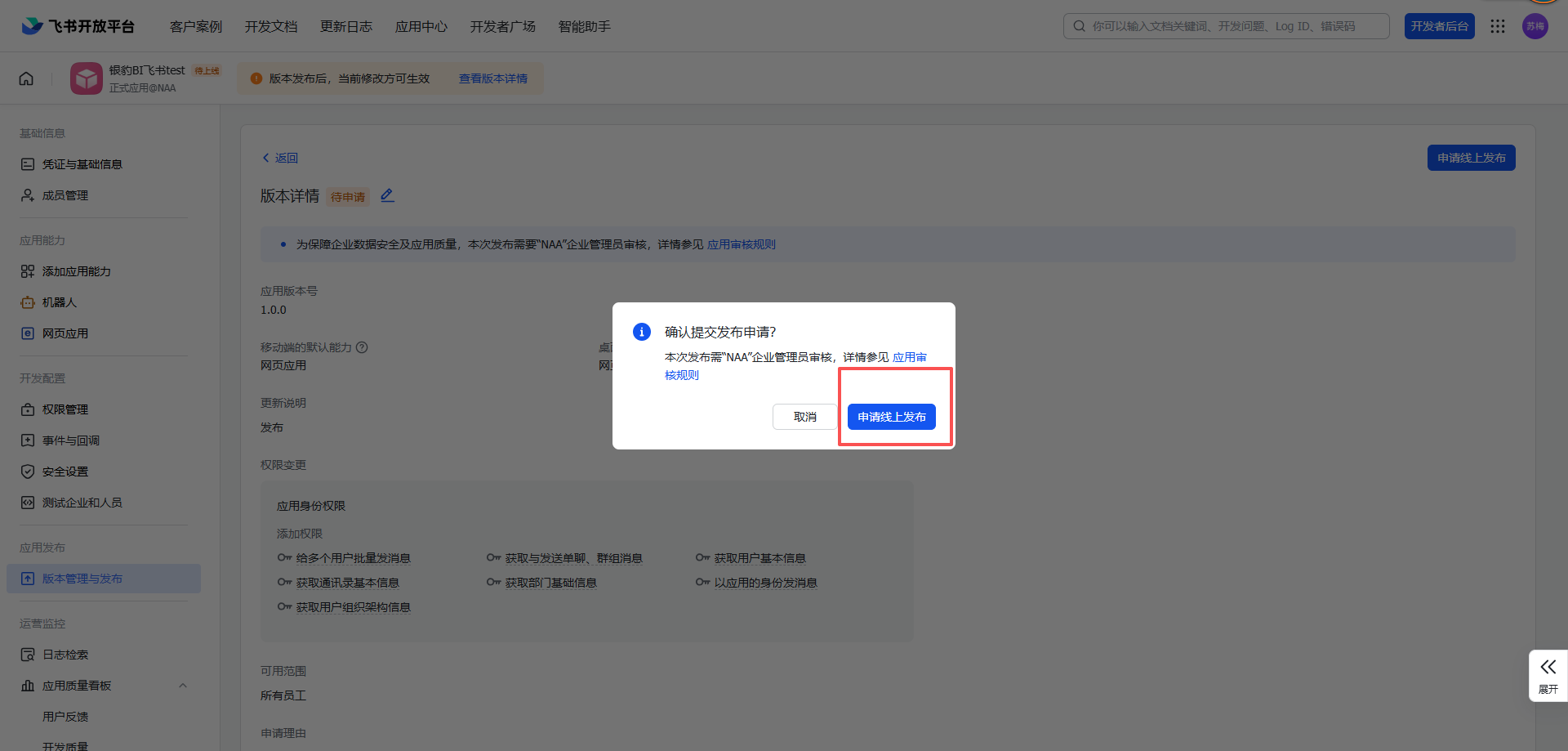Open 开发文档 in the top navigation
The image size is (1568, 751).
tap(270, 26)
